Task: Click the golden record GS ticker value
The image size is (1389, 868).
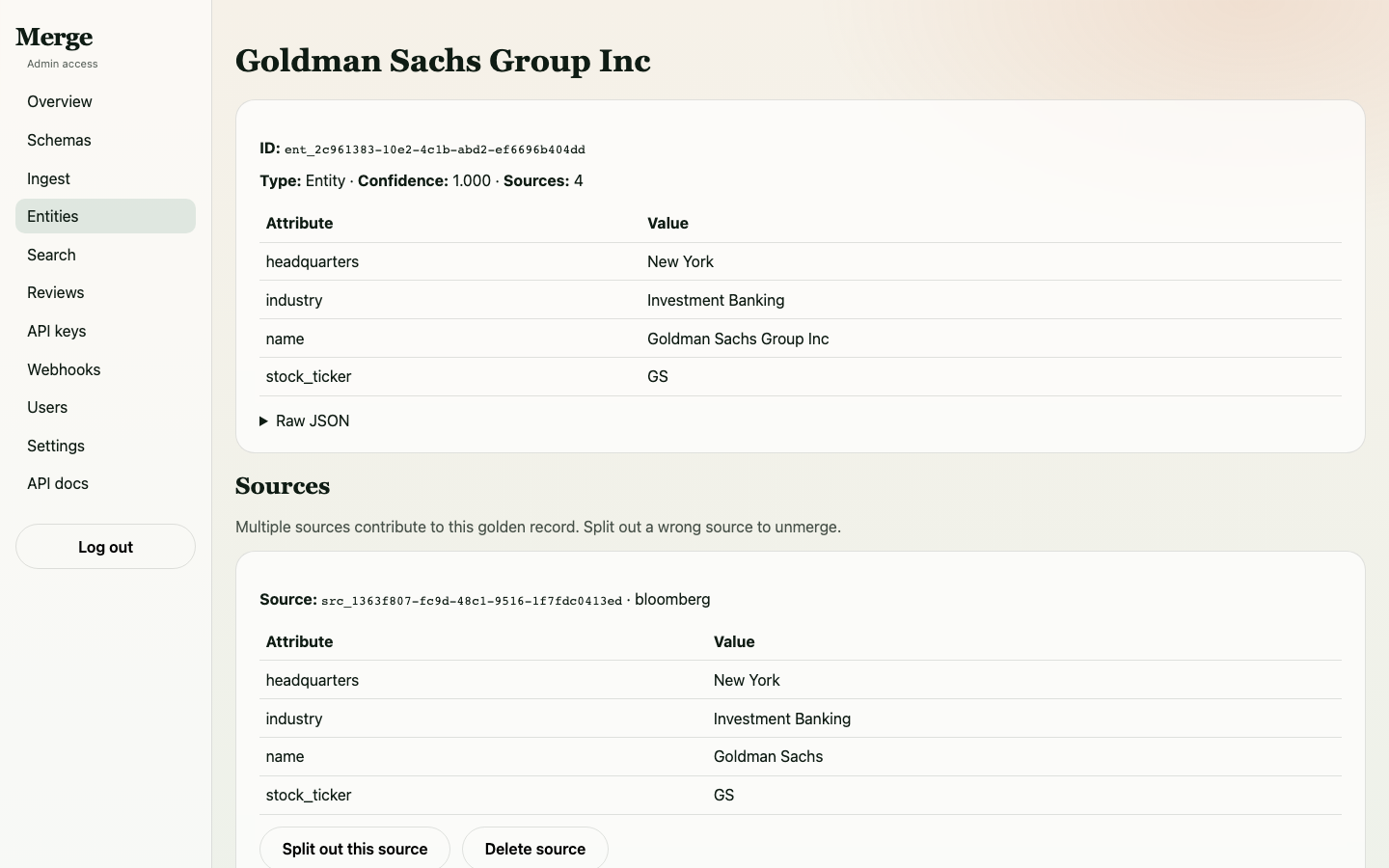Action: click(x=658, y=376)
